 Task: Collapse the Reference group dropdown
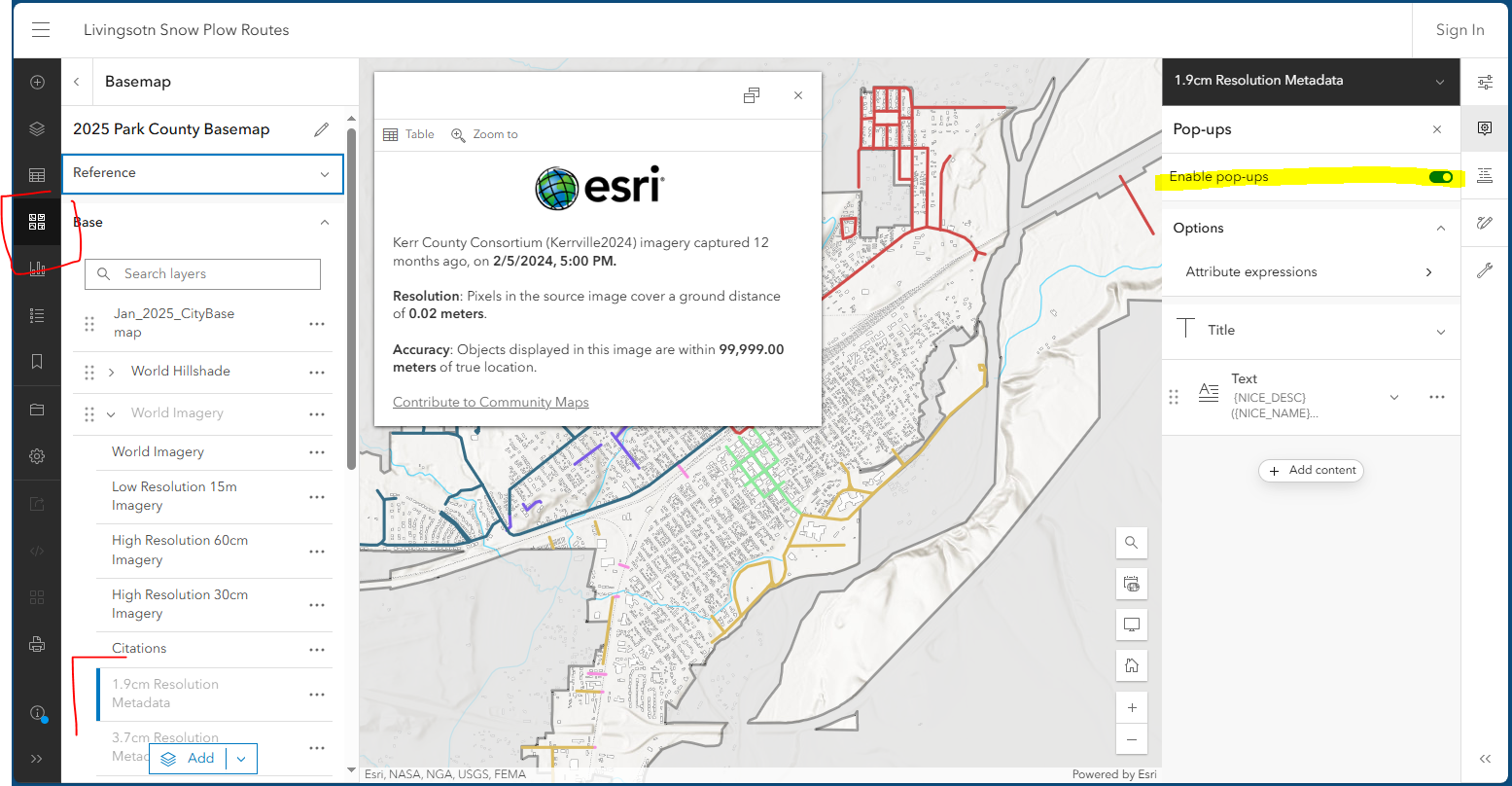pyautogui.click(x=325, y=173)
